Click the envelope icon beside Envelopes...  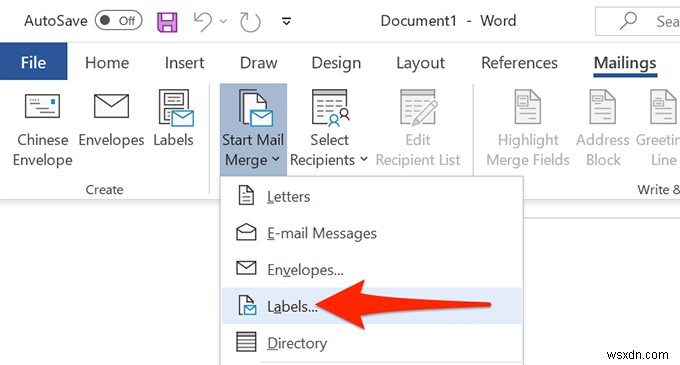point(246,267)
